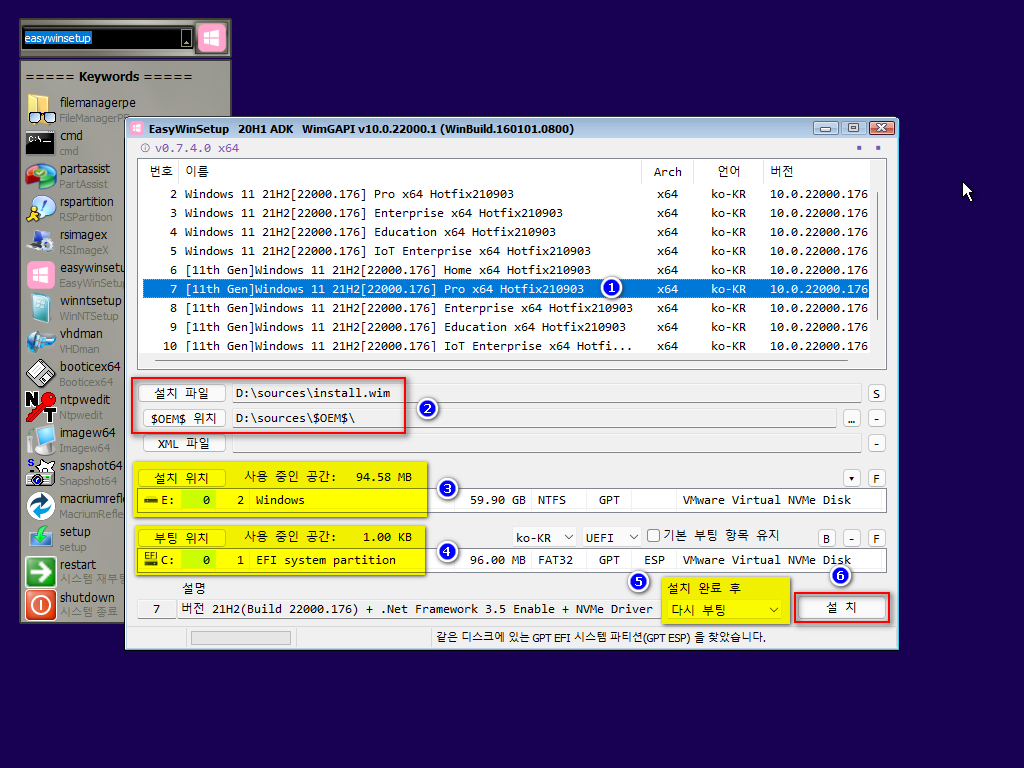Image resolution: width=1024 pixels, height=768 pixels.
Task: Open vhdman icon
Action: pos(40,340)
